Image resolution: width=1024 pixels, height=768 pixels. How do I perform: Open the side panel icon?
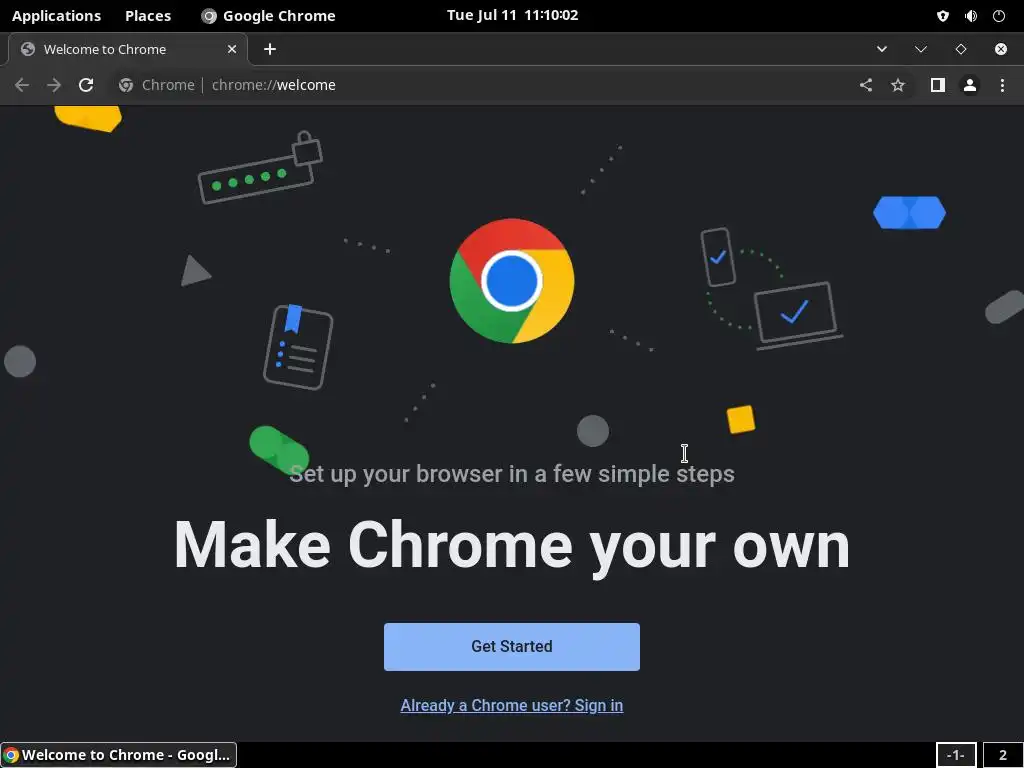938,85
